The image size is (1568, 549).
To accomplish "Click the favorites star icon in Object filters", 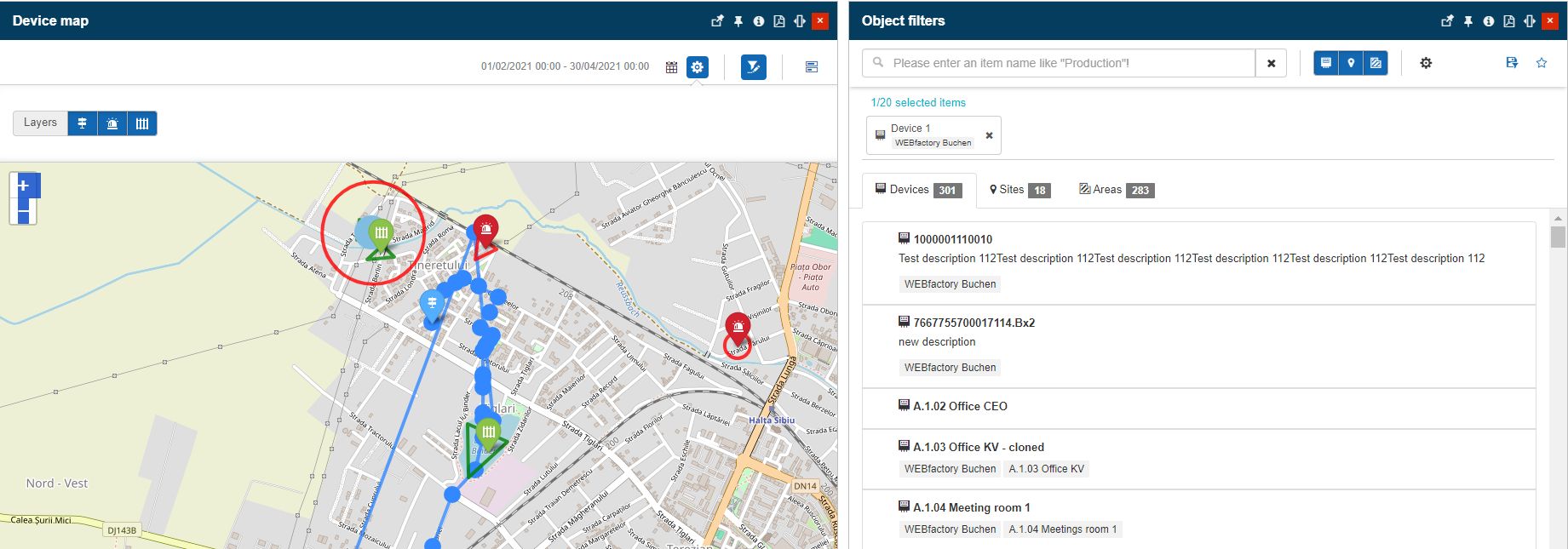I will click(1541, 63).
